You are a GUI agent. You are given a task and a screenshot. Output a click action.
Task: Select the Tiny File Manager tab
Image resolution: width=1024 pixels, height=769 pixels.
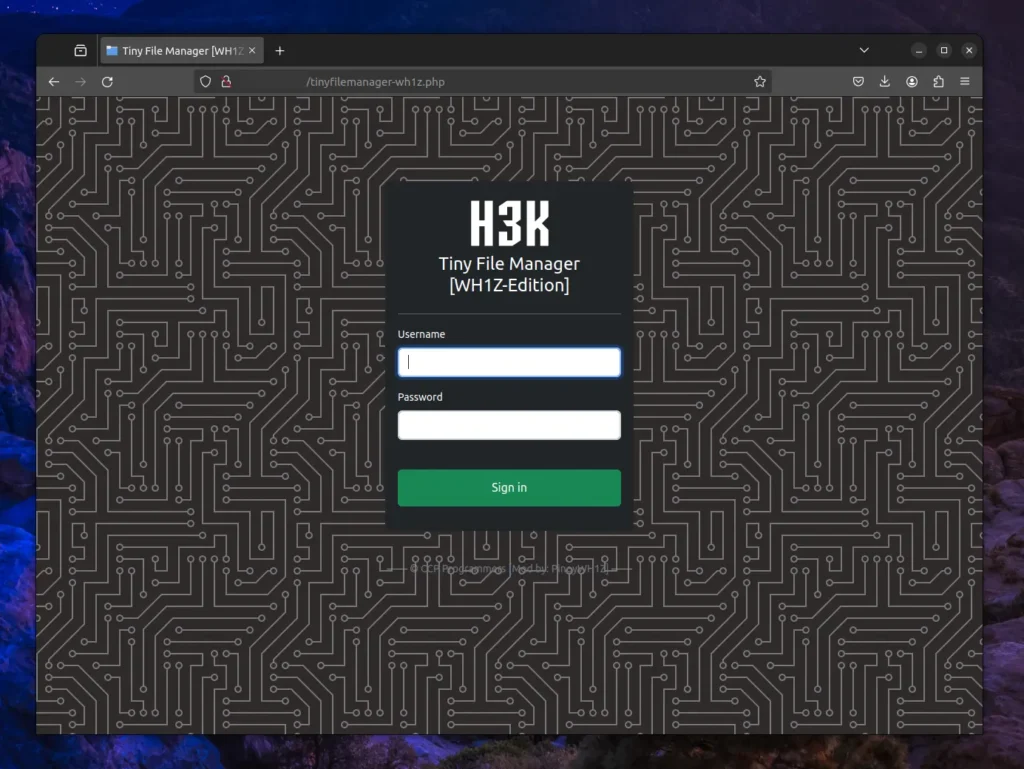[x=175, y=51]
